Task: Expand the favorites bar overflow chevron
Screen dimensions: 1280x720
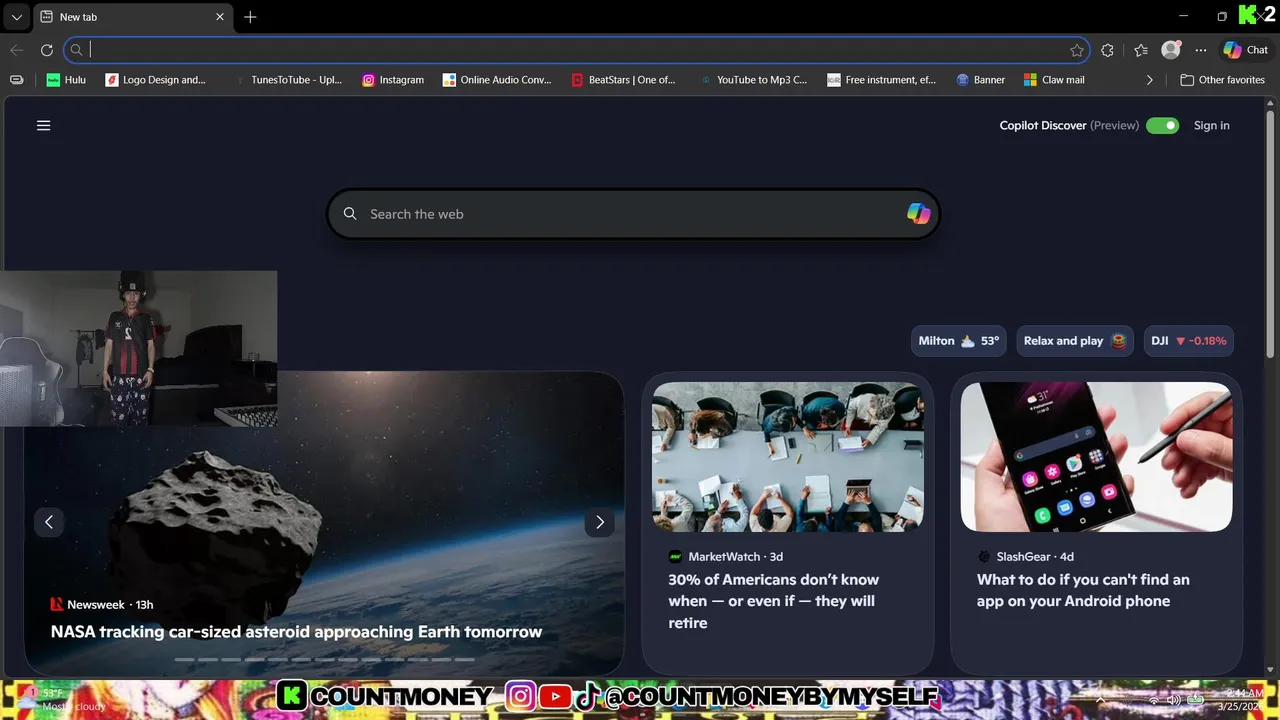Action: 1149,80
